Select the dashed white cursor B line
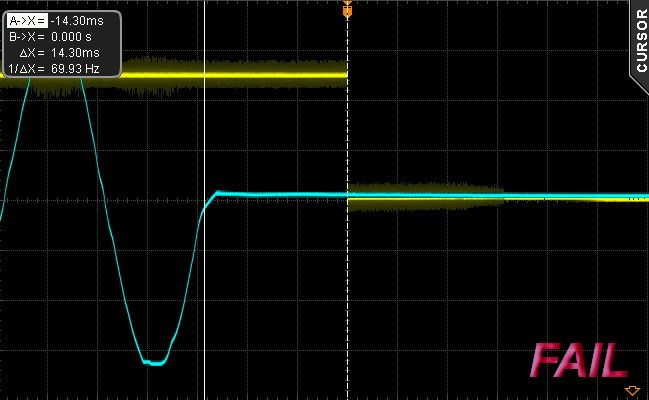 pyautogui.click(x=347, y=248)
